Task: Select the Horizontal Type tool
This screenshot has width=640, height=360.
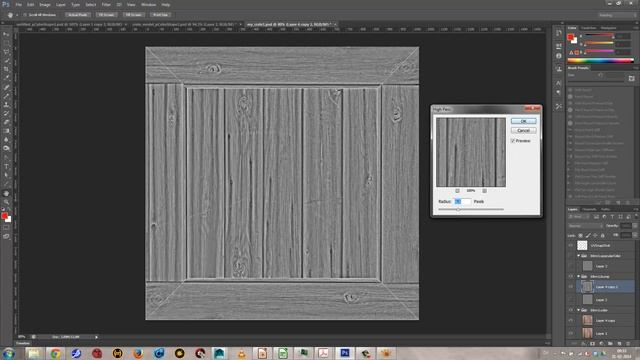Action: [6, 166]
